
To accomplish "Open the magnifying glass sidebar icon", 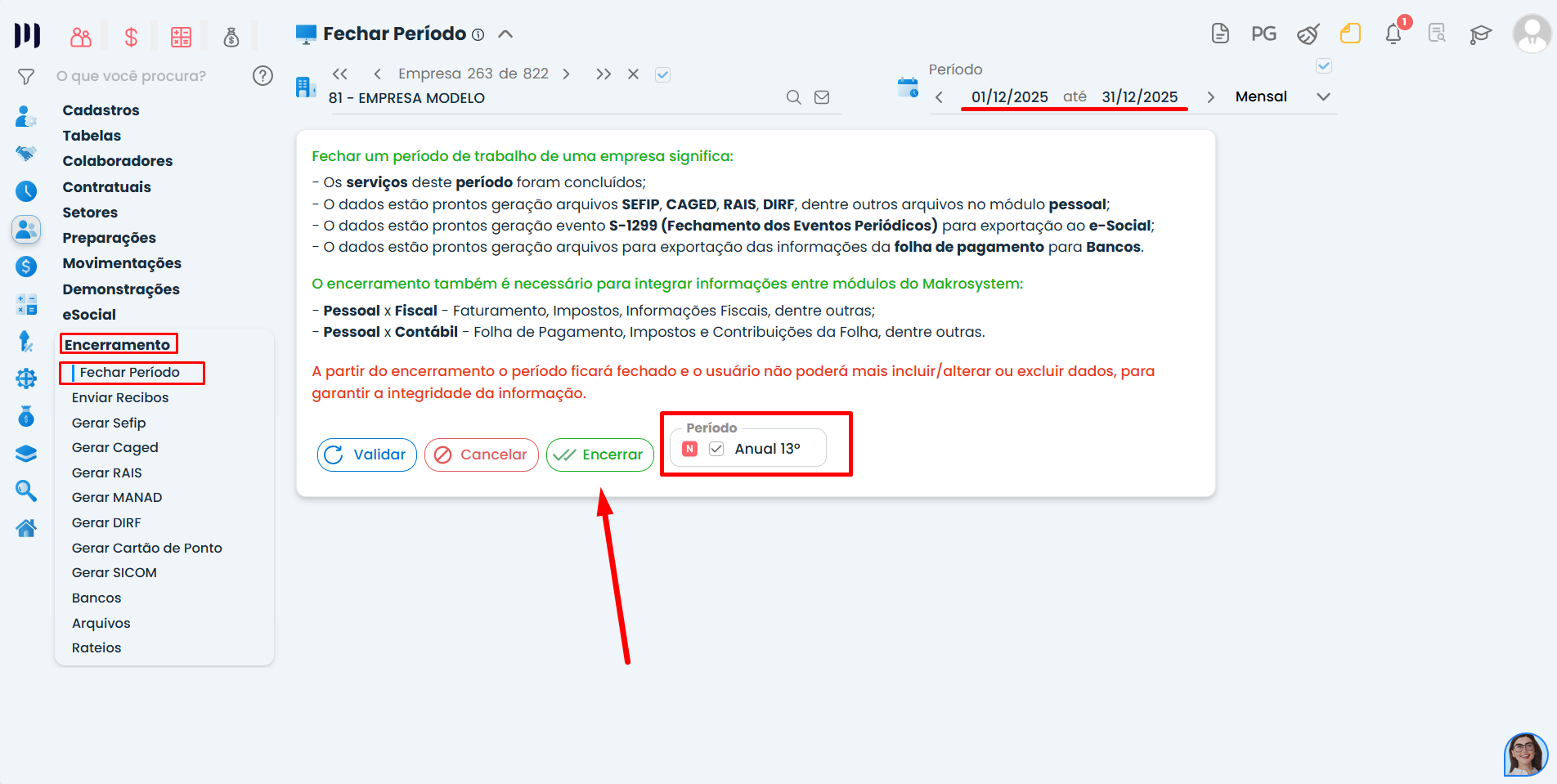I will pyautogui.click(x=26, y=491).
